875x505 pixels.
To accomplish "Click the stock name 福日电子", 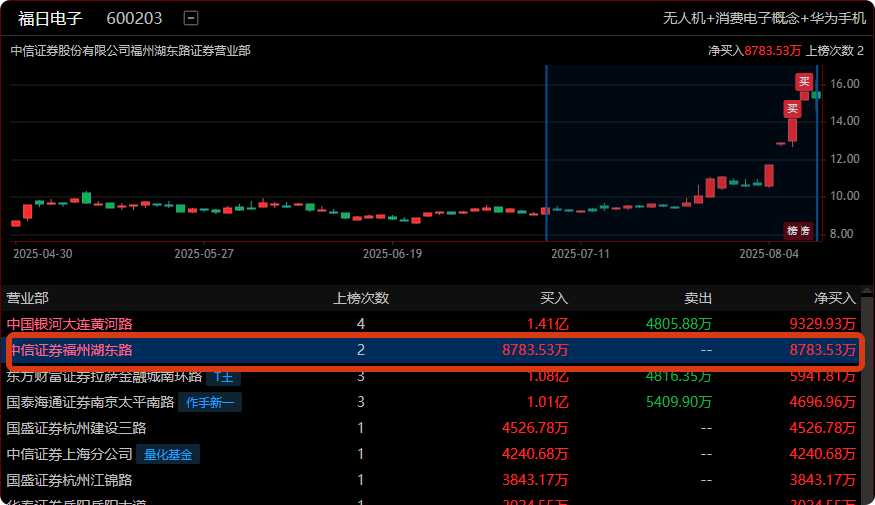I will [x=50, y=18].
